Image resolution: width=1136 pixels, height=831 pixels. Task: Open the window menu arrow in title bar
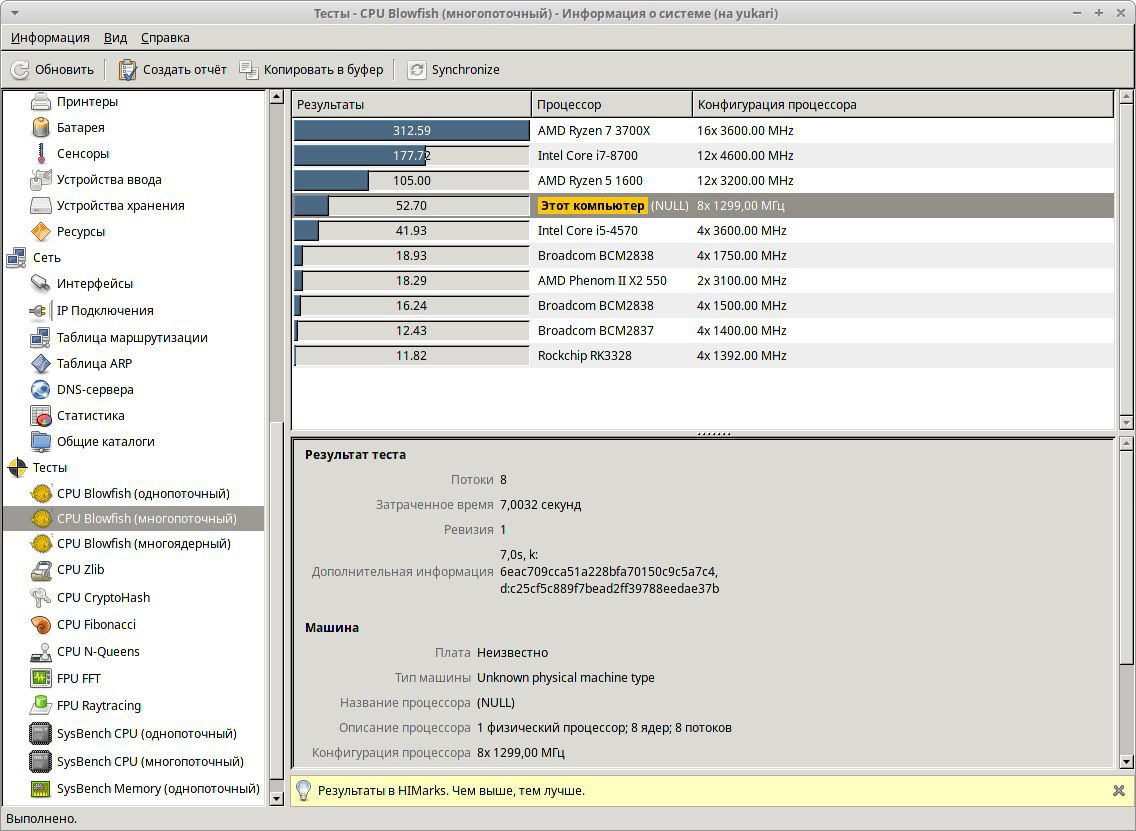(x=15, y=13)
